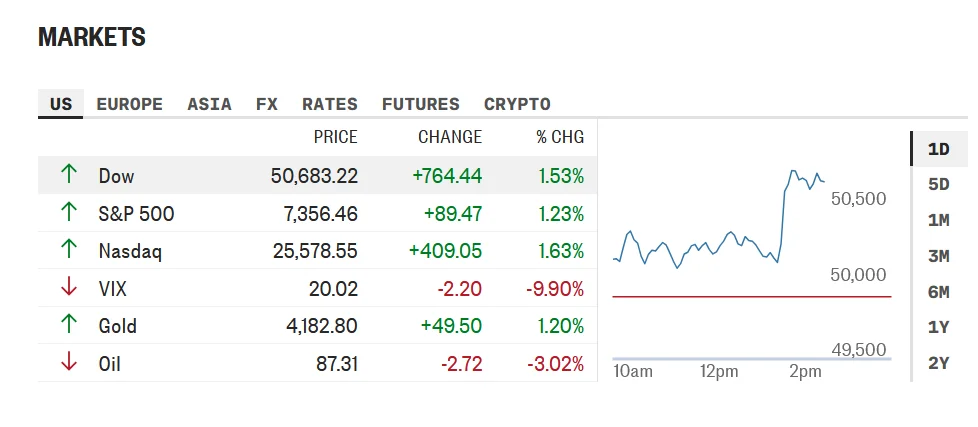Viewport: 978px width, 427px height.
Task: Click the up arrow icon next to S&P 500
Action: pyautogui.click(x=69, y=212)
